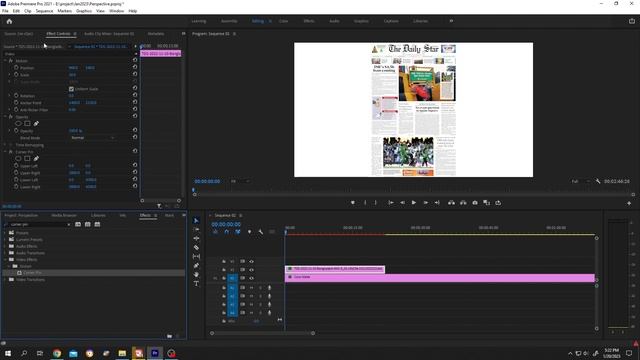The image size is (640, 360).
Task: Switch to the Metadata tab
Action: point(156,33)
